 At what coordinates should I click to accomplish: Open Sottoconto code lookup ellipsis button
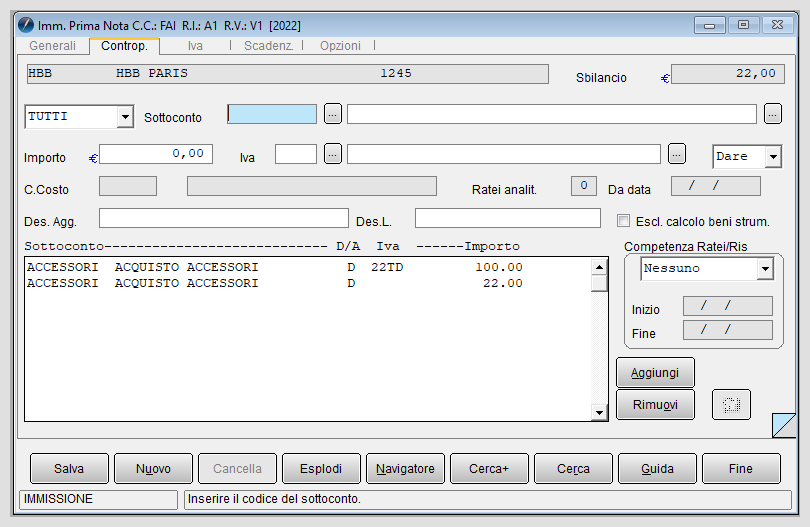333,114
